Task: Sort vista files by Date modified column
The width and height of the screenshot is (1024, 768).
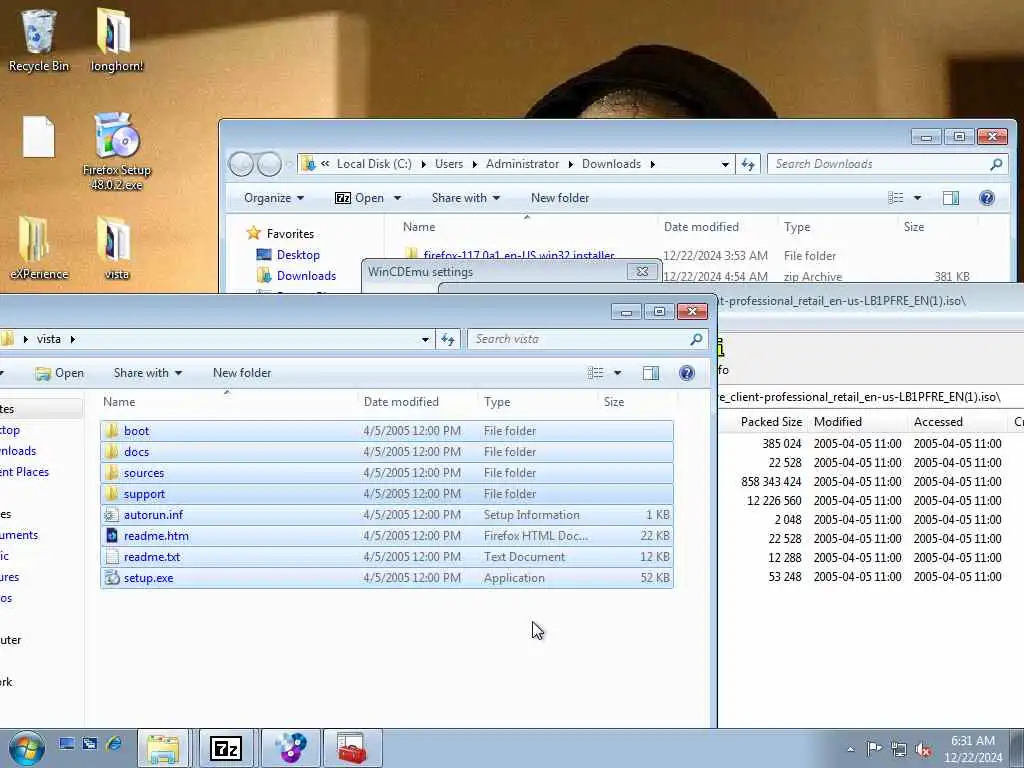Action: tap(417, 402)
